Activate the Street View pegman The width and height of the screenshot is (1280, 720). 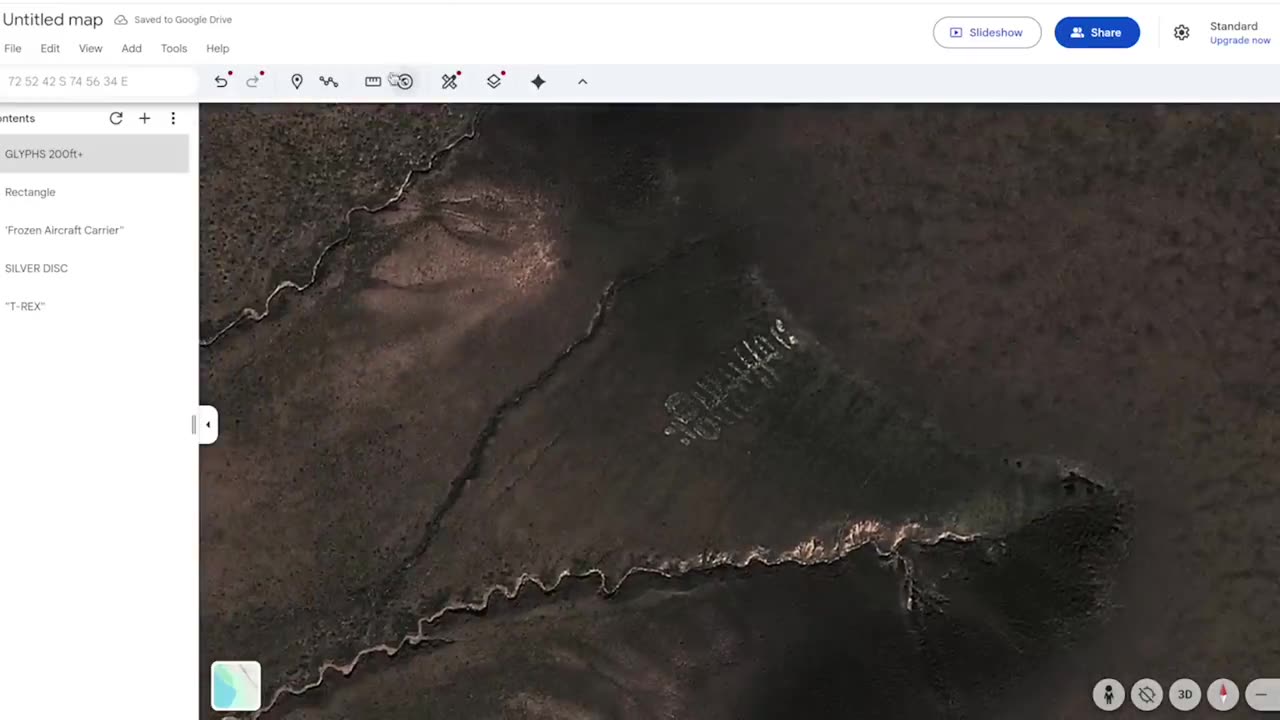[x=1108, y=694]
